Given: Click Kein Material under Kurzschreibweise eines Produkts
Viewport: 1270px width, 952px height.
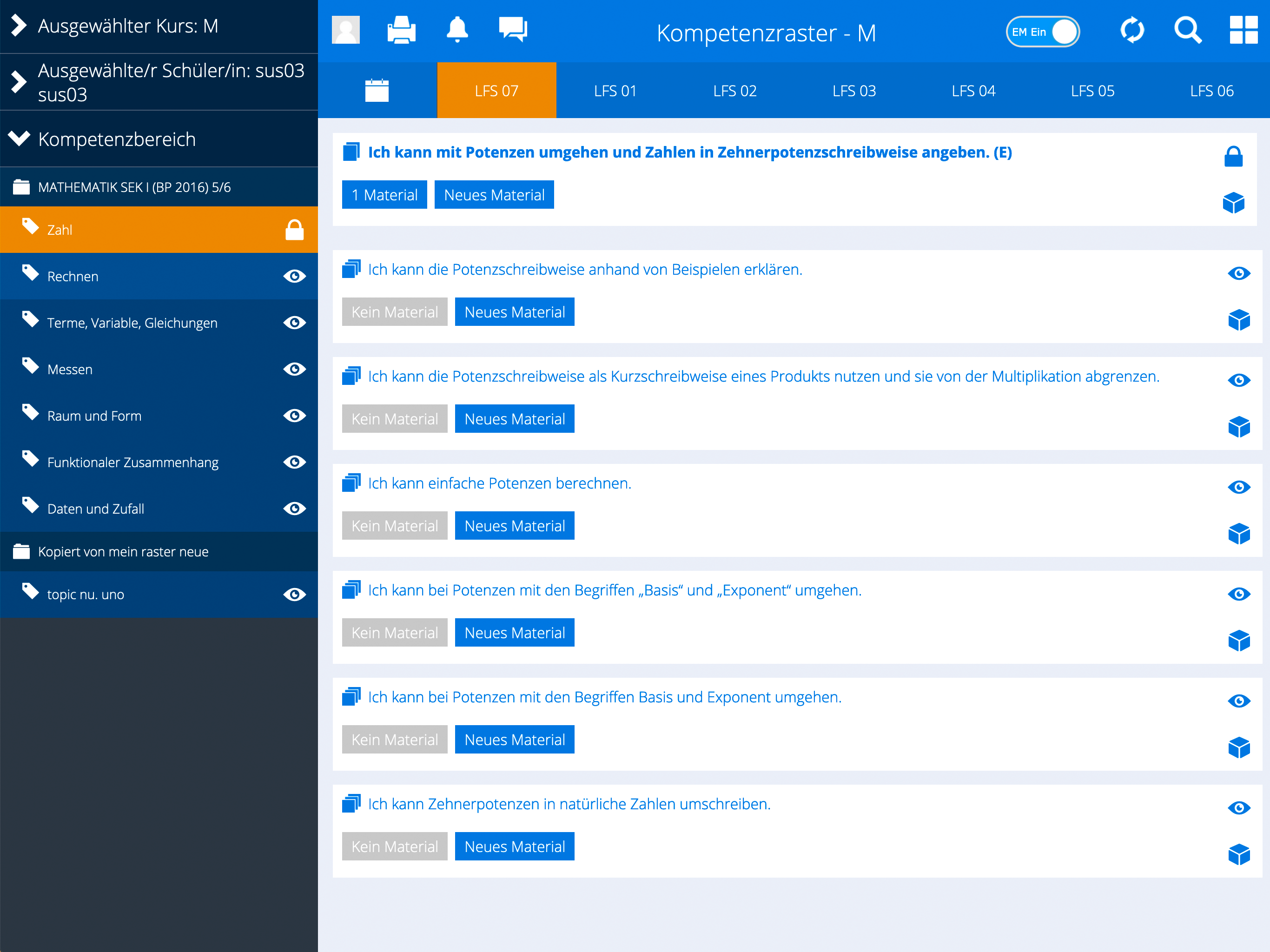Looking at the screenshot, I should pyautogui.click(x=395, y=418).
